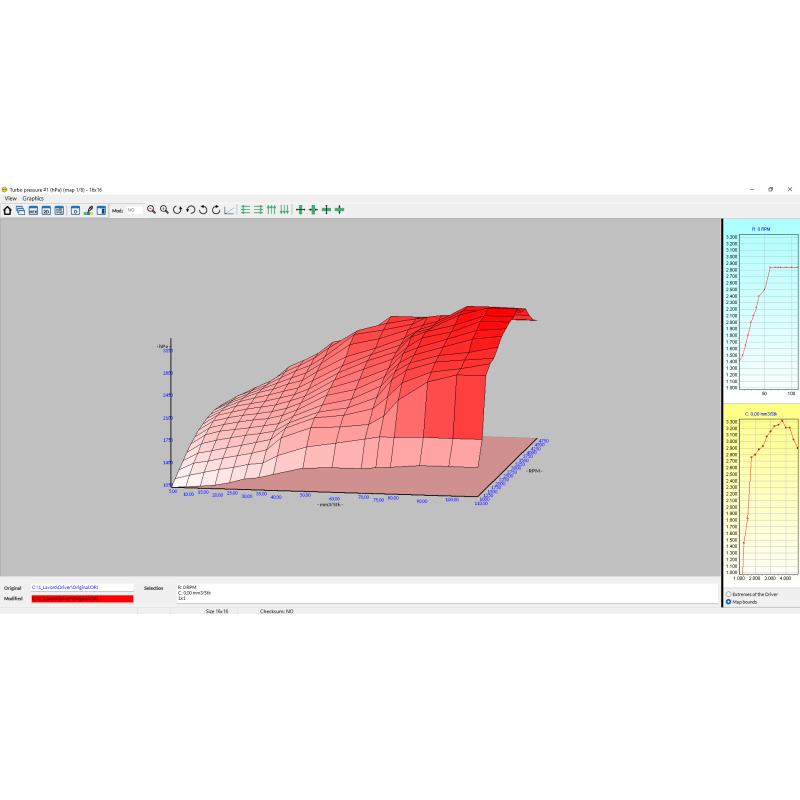The width and height of the screenshot is (800, 800).
Task: Click the line chart axes icon
Action: tap(229, 210)
